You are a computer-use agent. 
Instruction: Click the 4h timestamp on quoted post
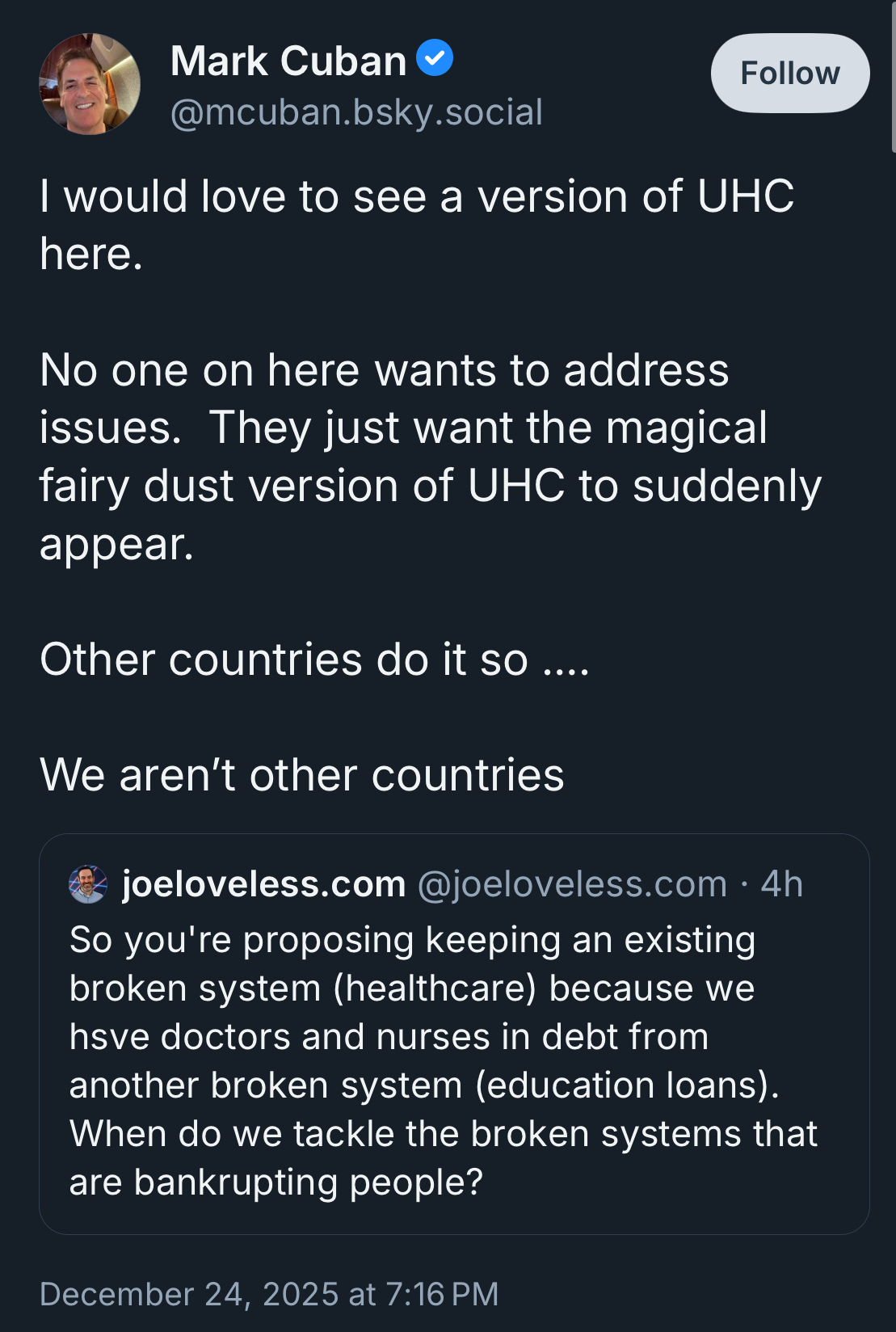click(781, 884)
